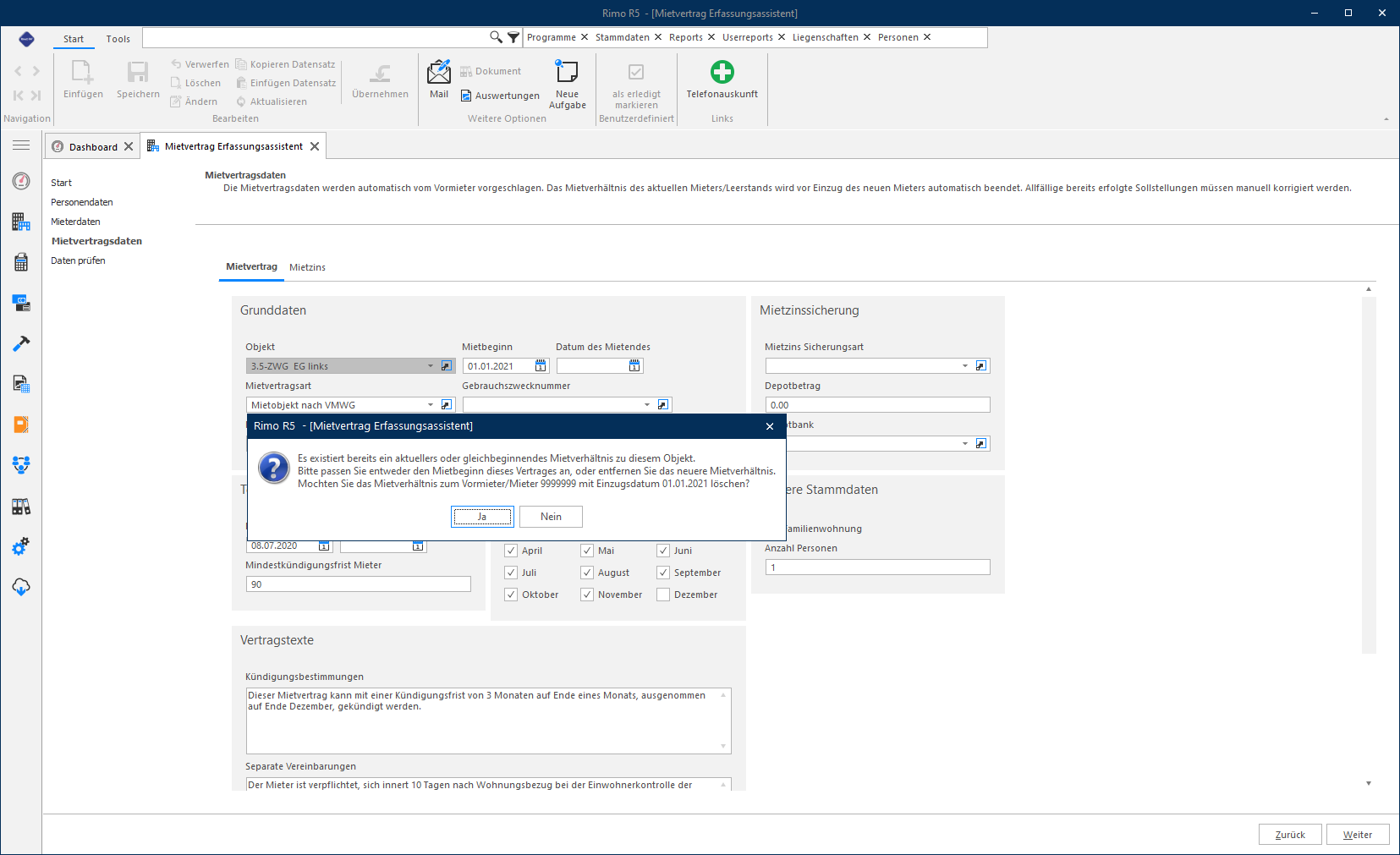1400x855 pixels.
Task: Open the building properties sidebar icon
Action: point(21,222)
